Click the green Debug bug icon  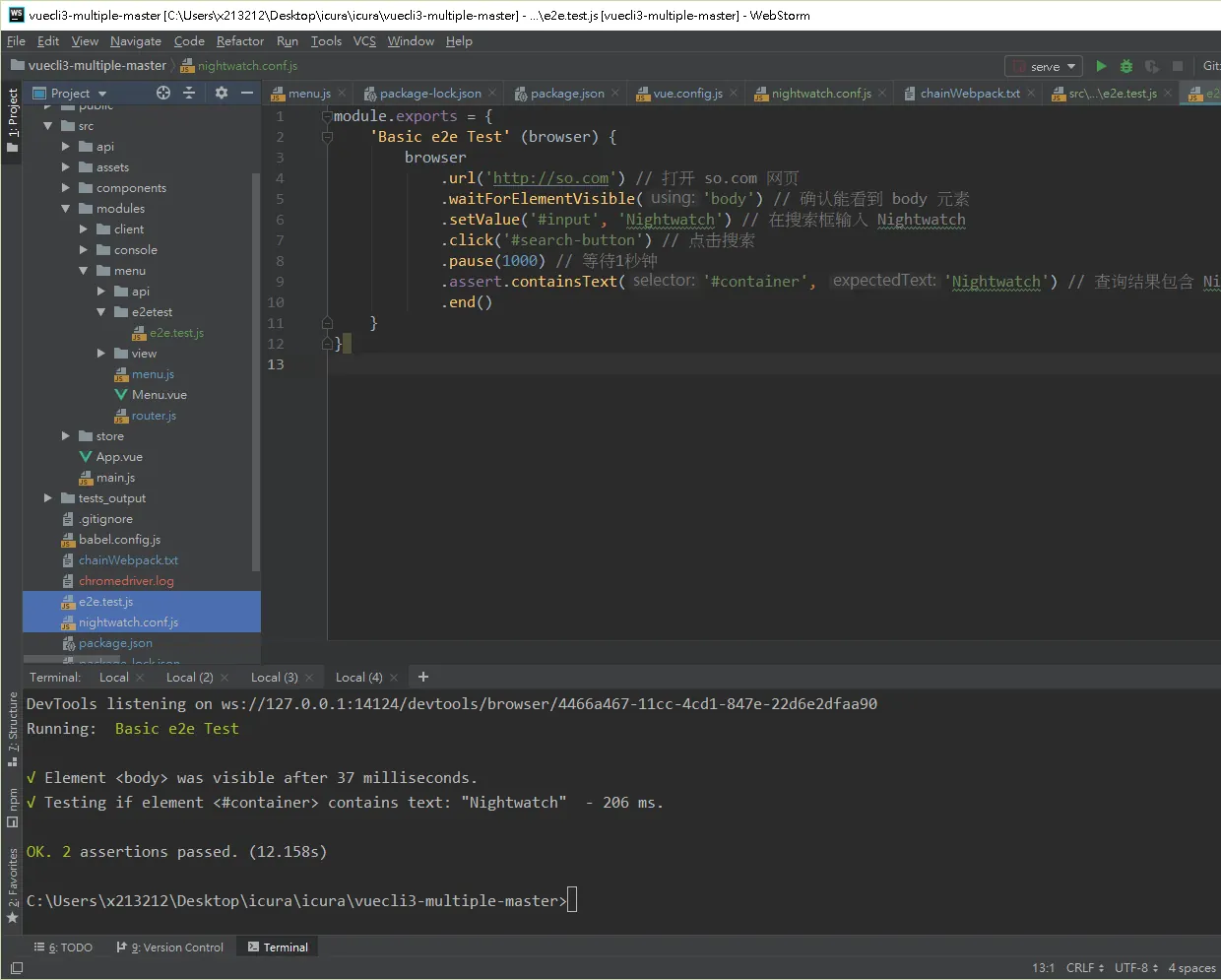[x=1126, y=66]
